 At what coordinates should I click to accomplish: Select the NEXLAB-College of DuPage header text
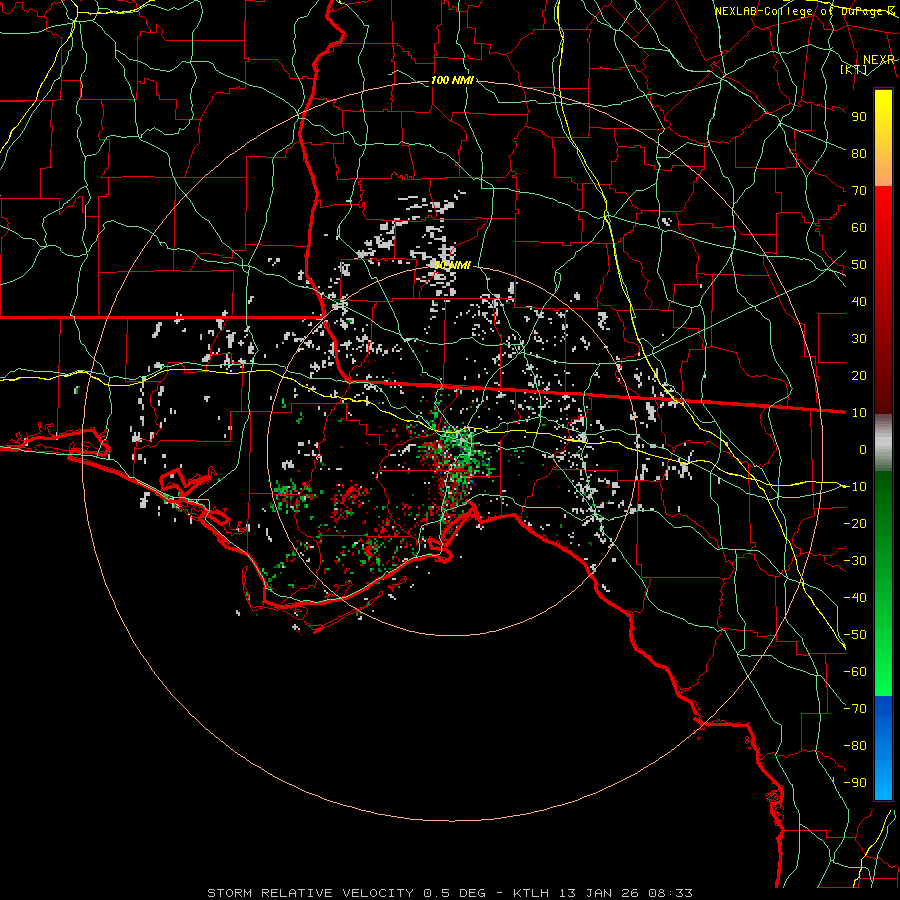click(804, 11)
